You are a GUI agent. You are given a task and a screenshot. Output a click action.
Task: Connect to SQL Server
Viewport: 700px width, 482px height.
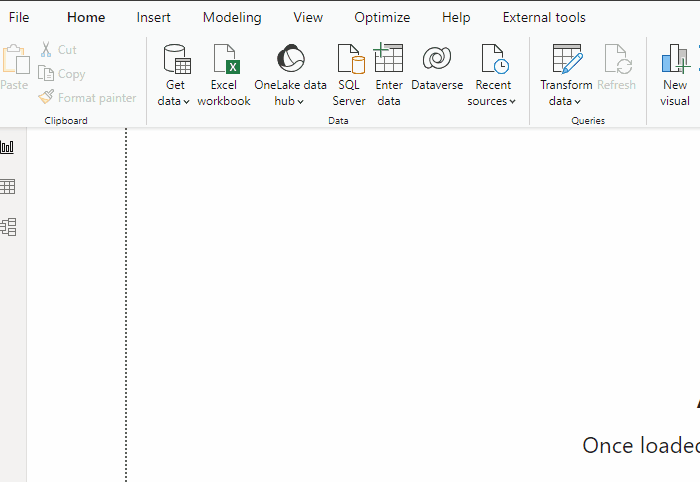click(349, 75)
